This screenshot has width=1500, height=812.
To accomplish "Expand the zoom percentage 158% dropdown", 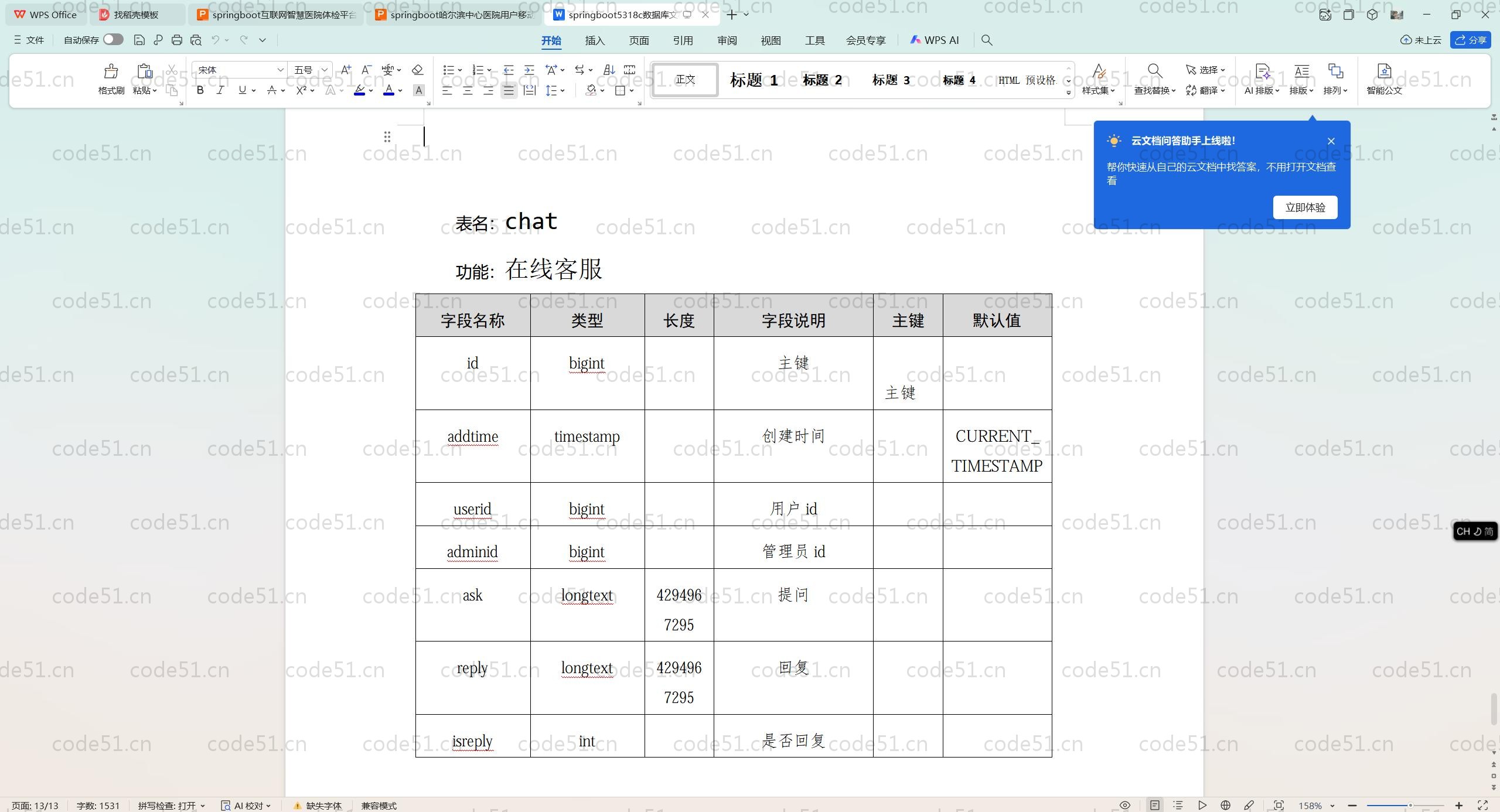I will click(1332, 806).
